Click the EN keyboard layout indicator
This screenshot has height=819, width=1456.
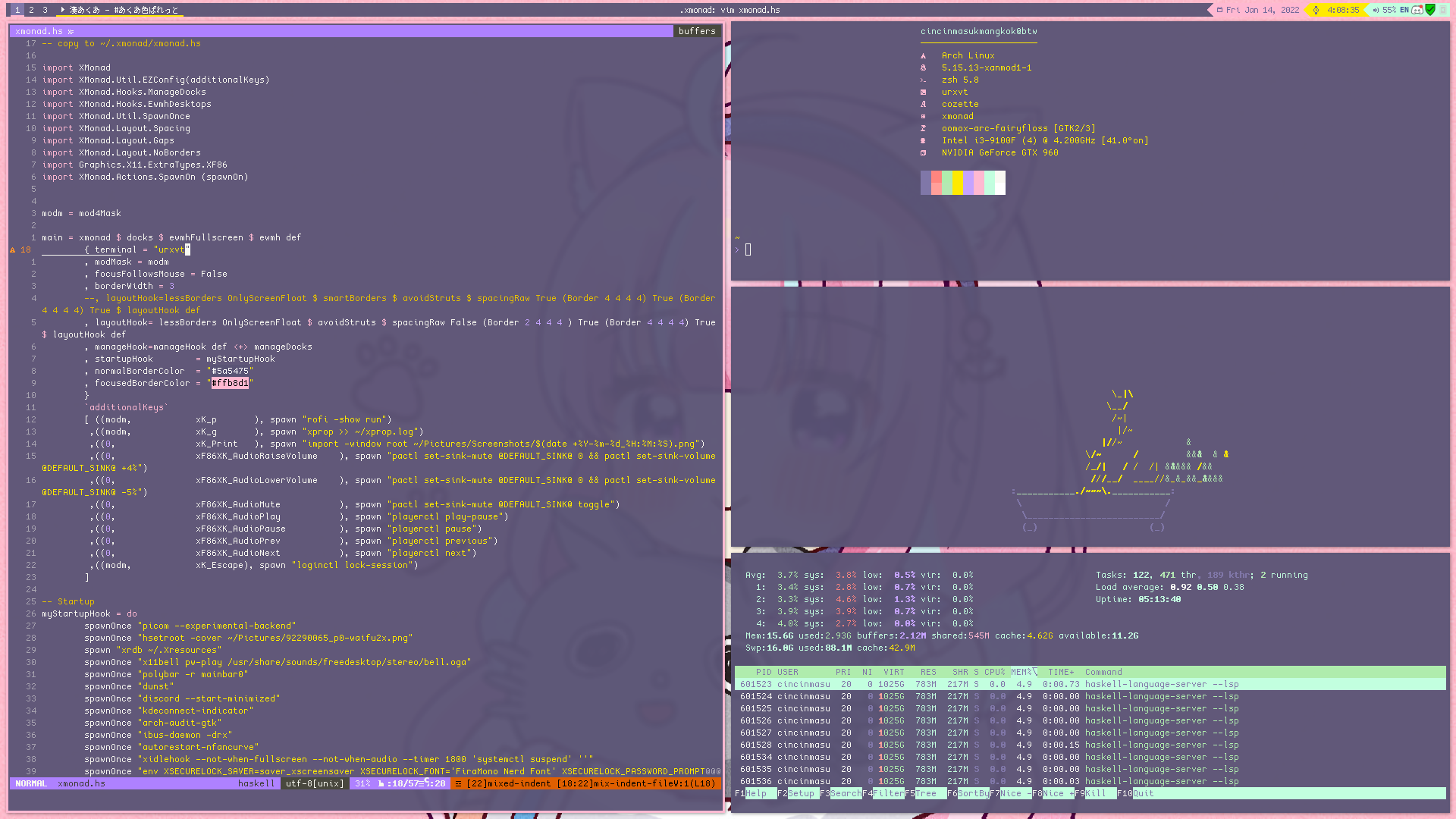(x=1404, y=10)
